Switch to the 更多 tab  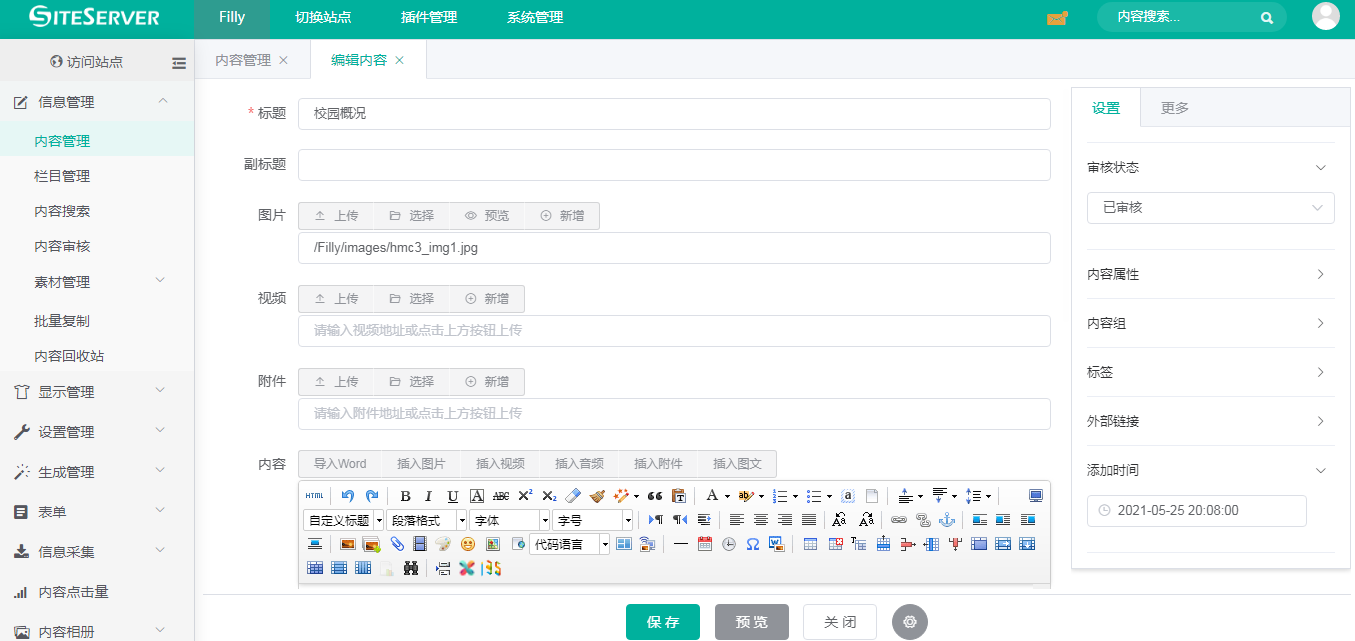(1174, 108)
